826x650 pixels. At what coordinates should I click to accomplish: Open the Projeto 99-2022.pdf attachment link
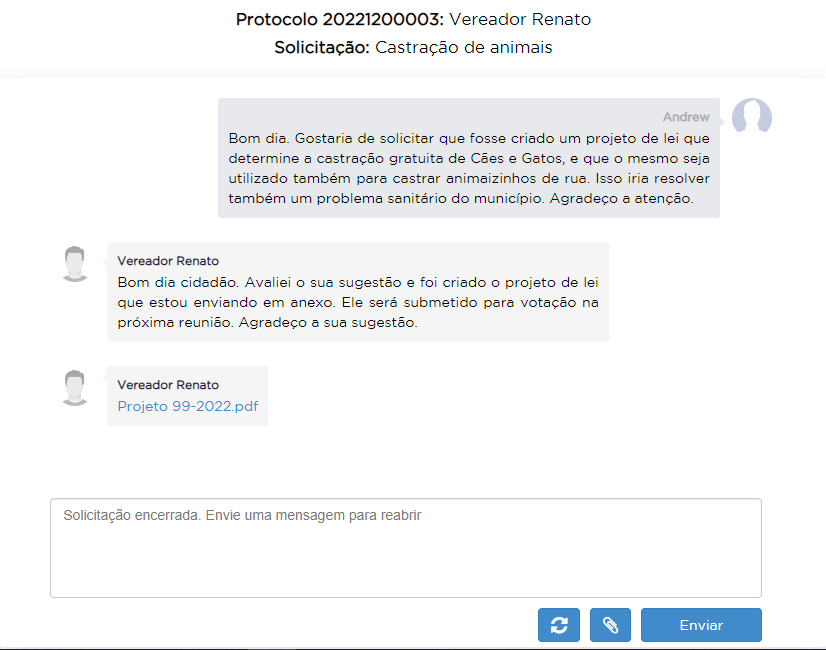tap(188, 406)
